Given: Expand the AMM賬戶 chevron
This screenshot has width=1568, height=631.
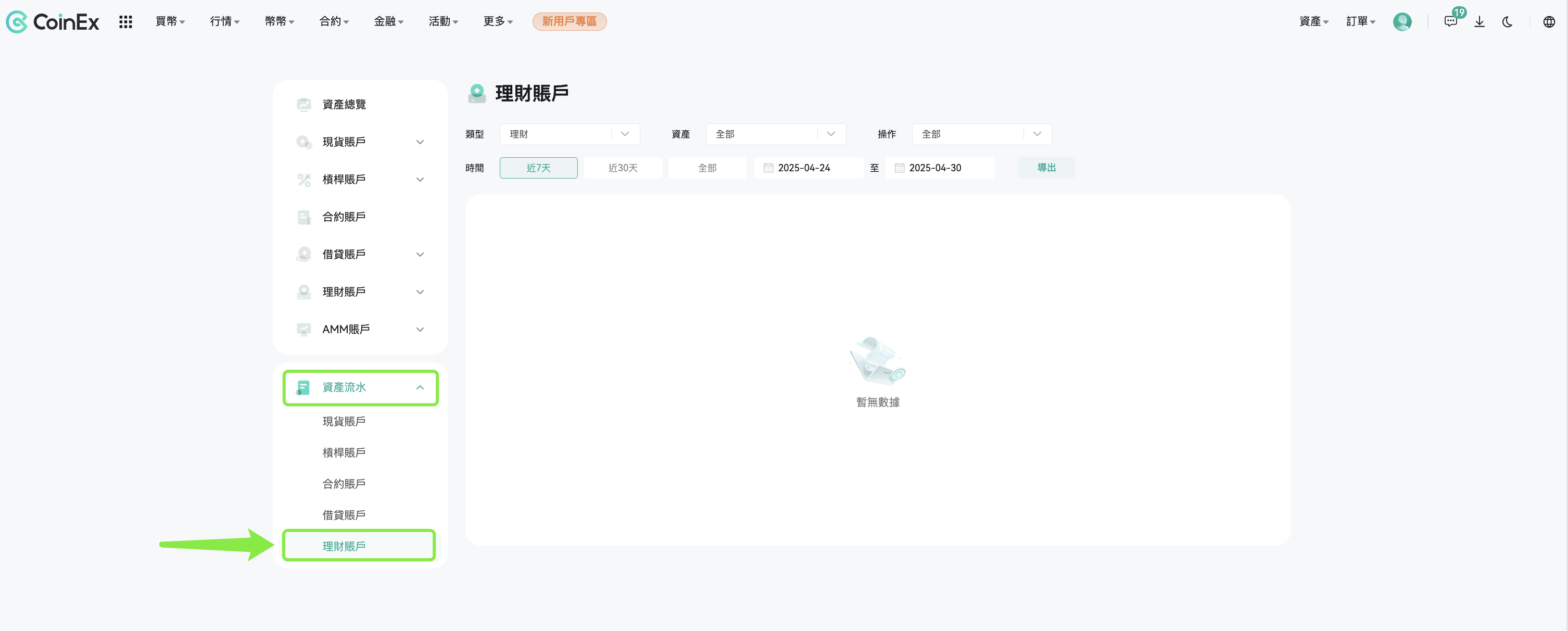Looking at the screenshot, I should click(420, 330).
